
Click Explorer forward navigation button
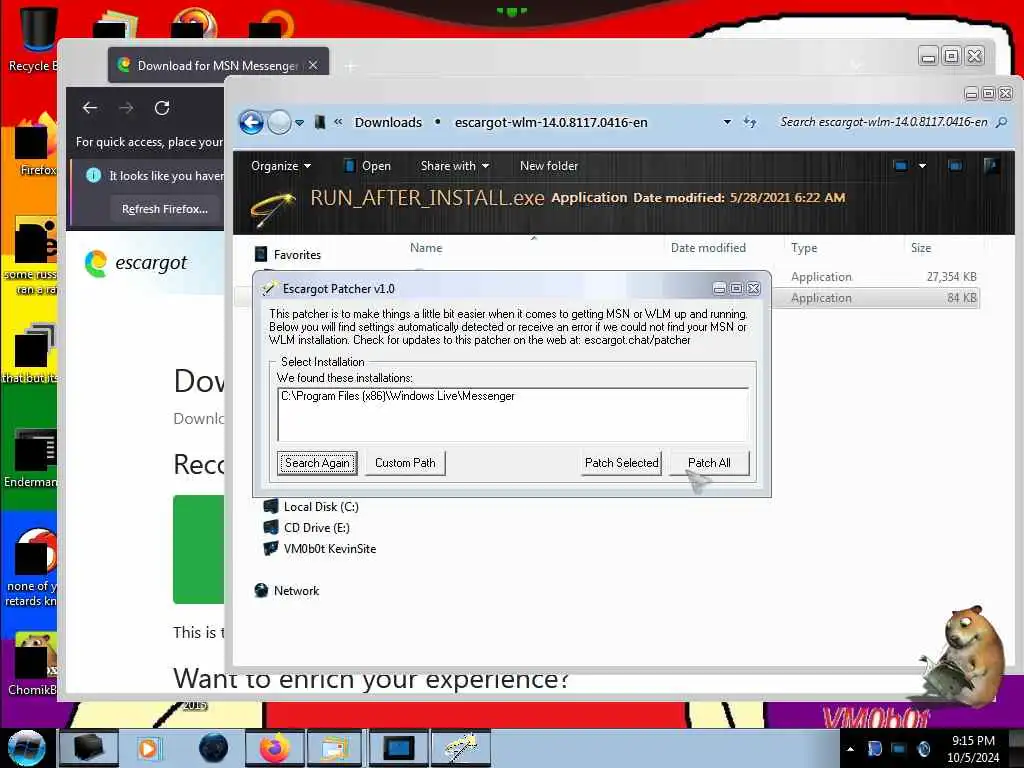coord(279,122)
